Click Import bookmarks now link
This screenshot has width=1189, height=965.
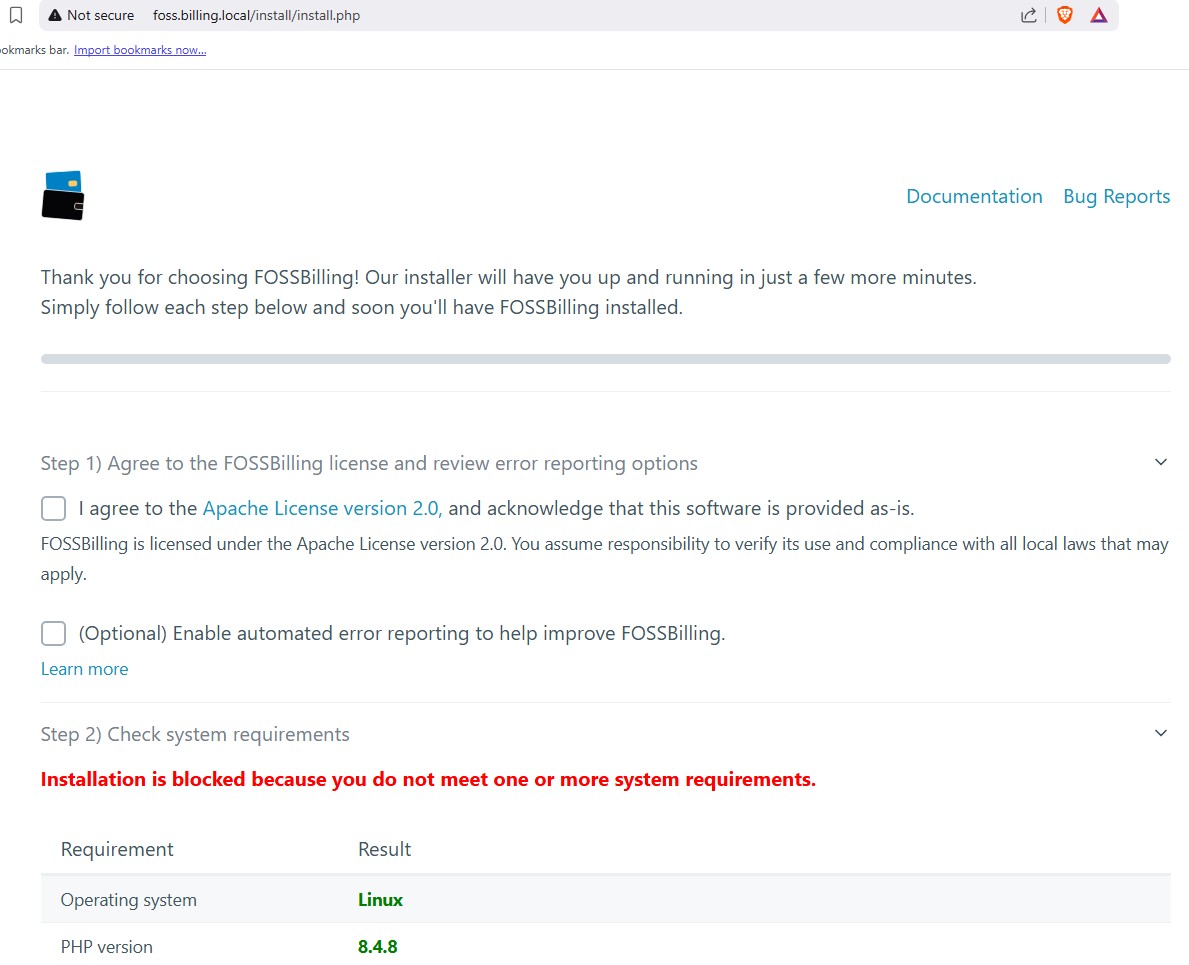tap(140, 50)
